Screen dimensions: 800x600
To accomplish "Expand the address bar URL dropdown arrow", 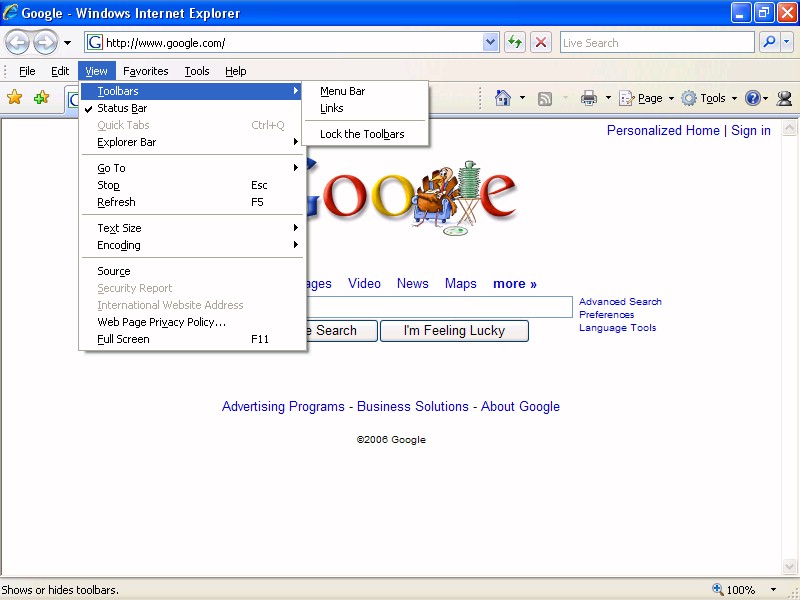I will point(491,42).
